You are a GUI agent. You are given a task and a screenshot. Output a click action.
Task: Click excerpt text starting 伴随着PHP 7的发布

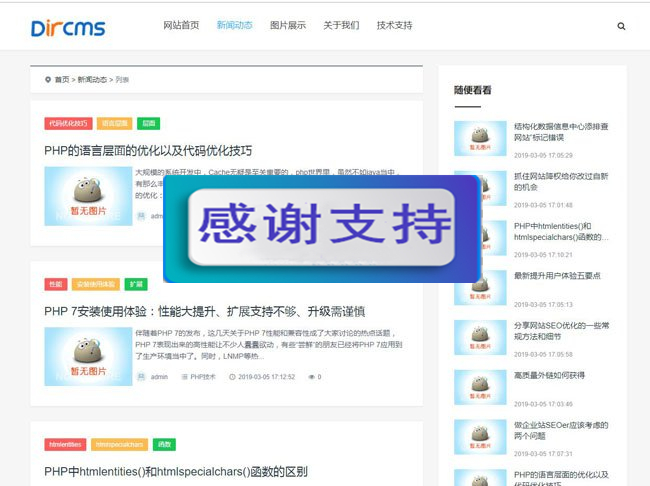(269, 345)
